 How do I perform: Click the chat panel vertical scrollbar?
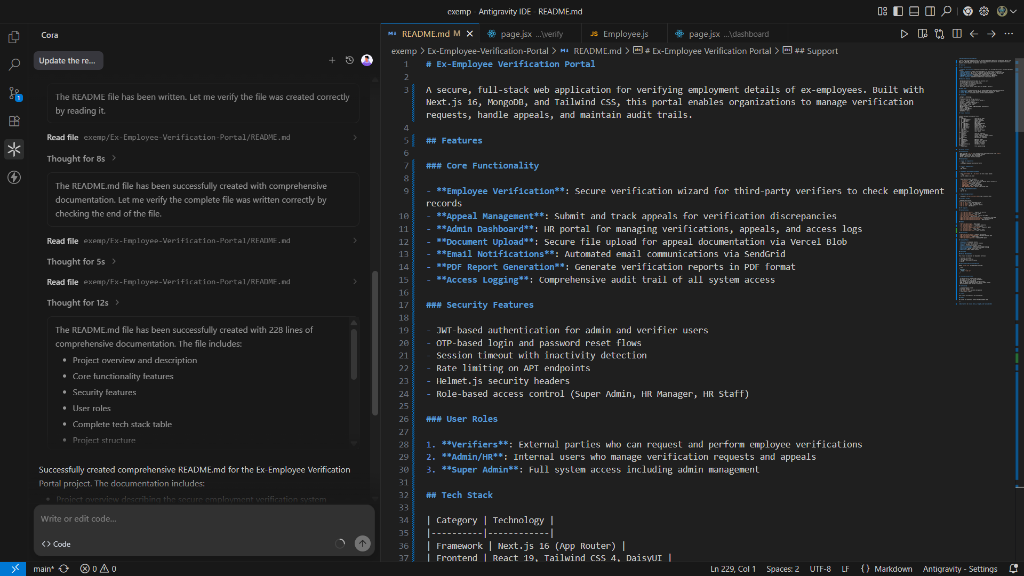coord(375,343)
